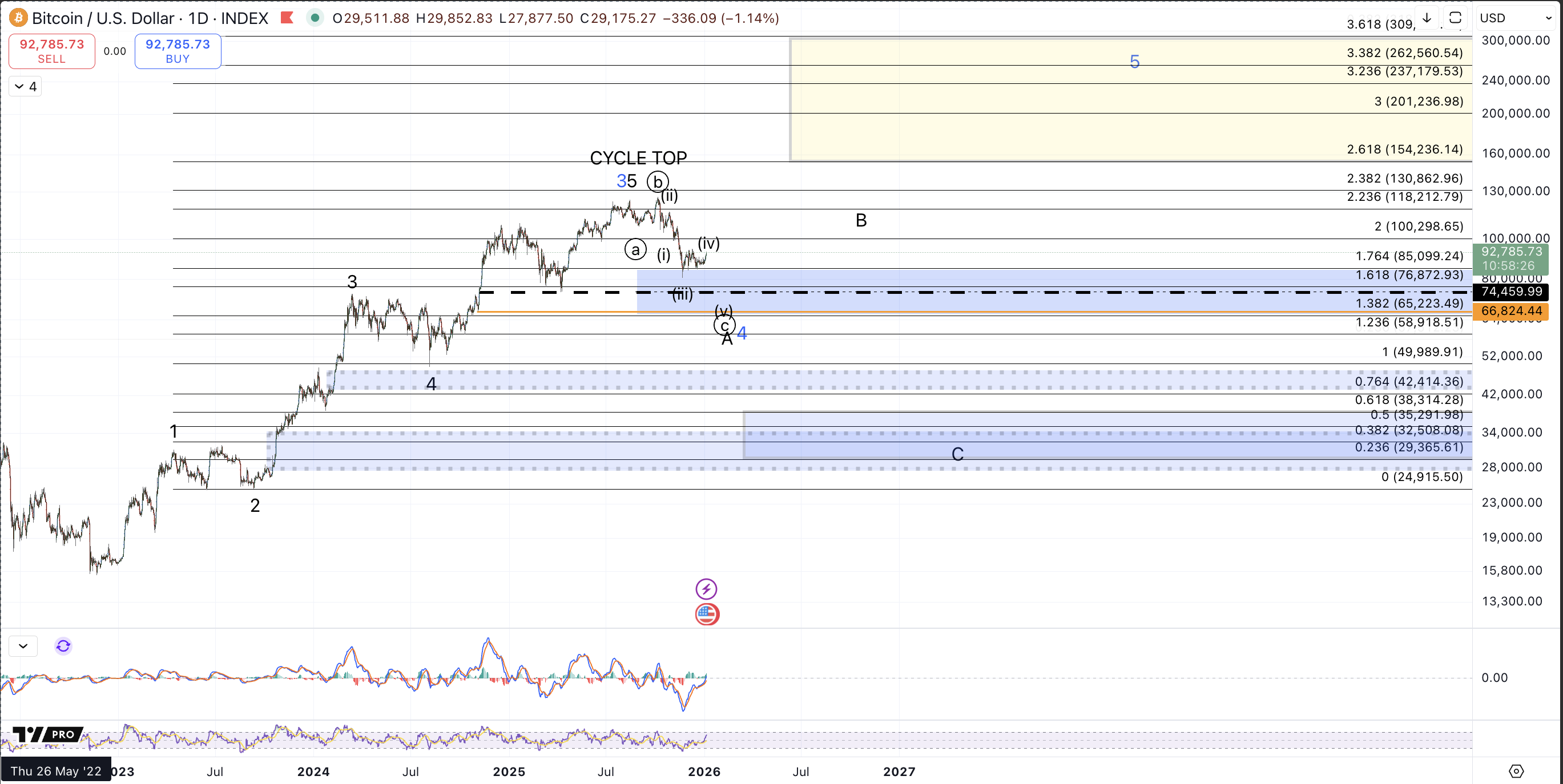The image size is (1563, 784).
Task: Click the orange 66,824.44 price label
Action: coord(1511,311)
